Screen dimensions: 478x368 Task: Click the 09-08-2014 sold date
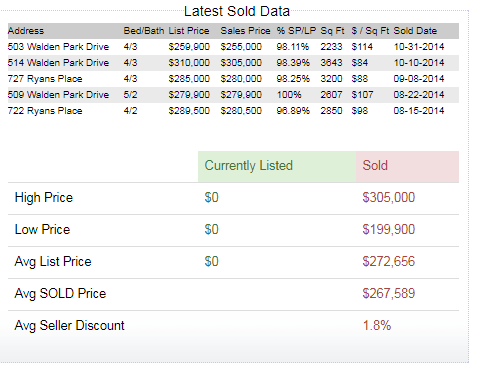tap(419, 79)
